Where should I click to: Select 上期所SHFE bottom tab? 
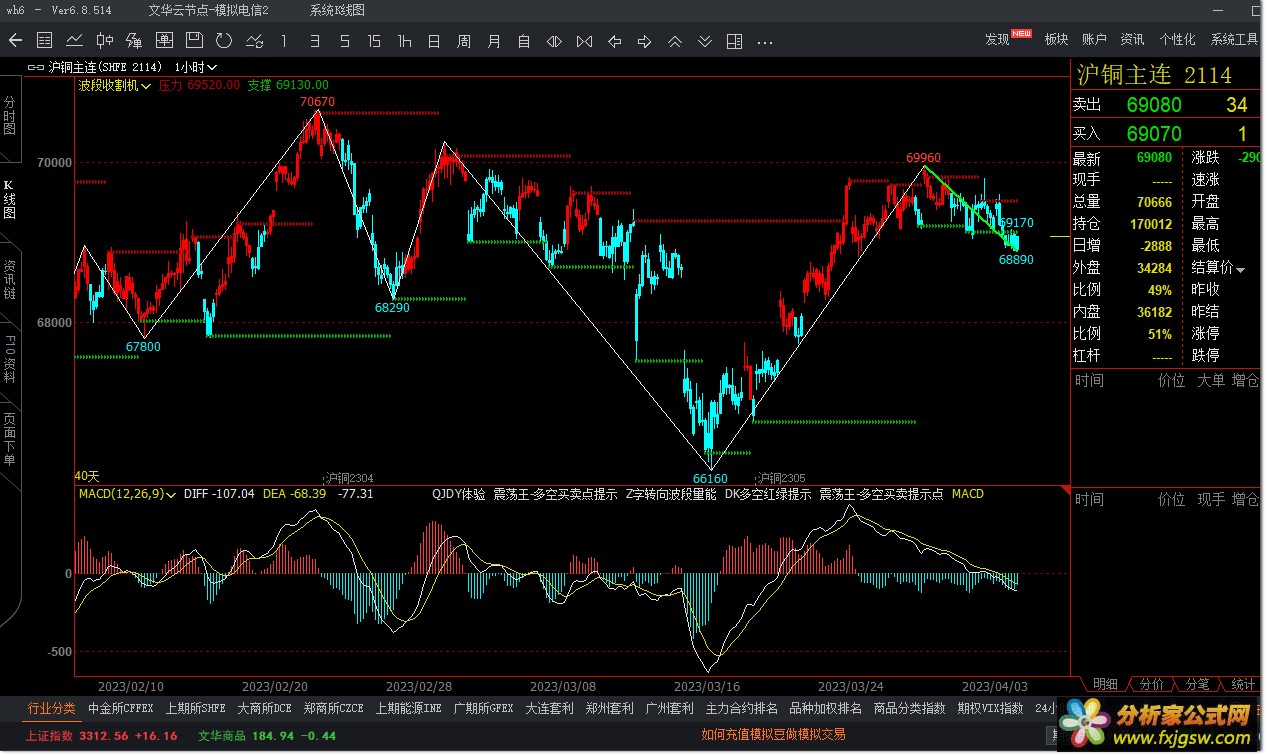pos(195,708)
